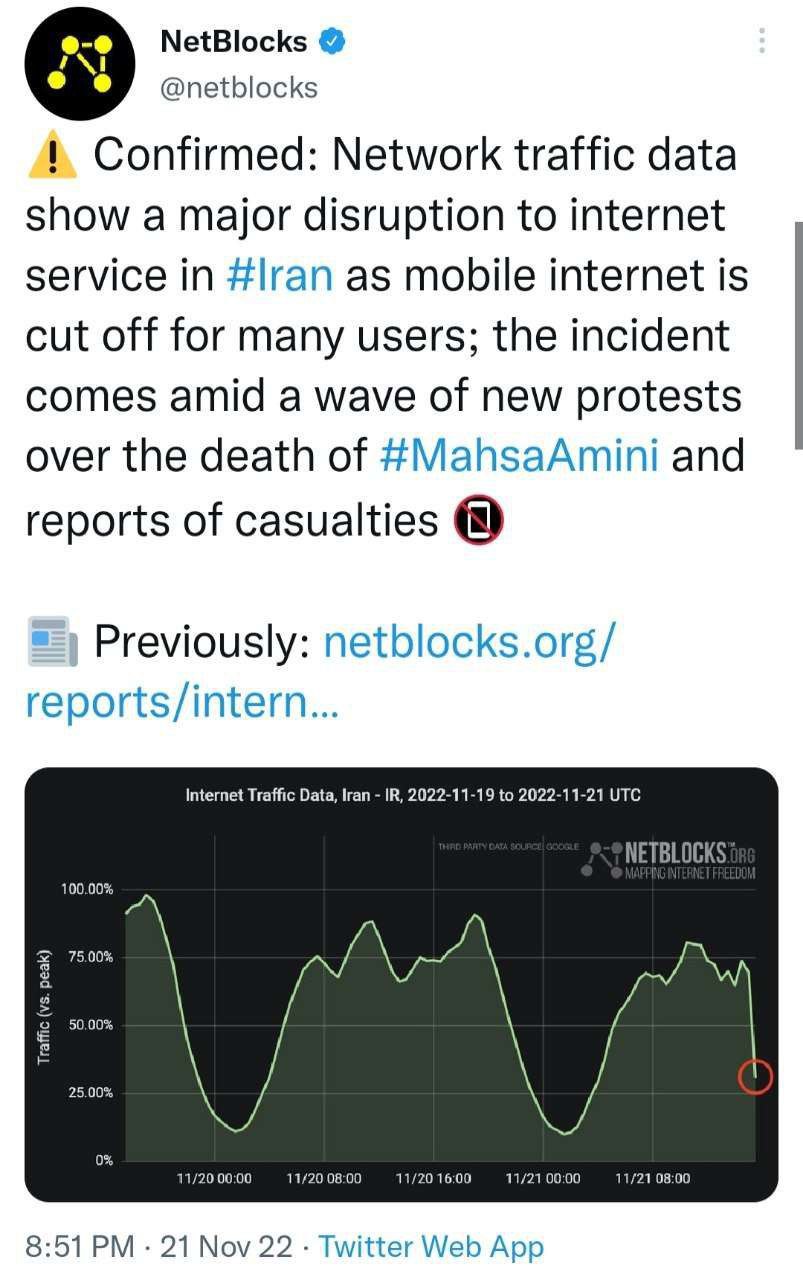The height and width of the screenshot is (1280, 803).
Task: Open the #MahsaAmini hashtag
Action: [520, 456]
